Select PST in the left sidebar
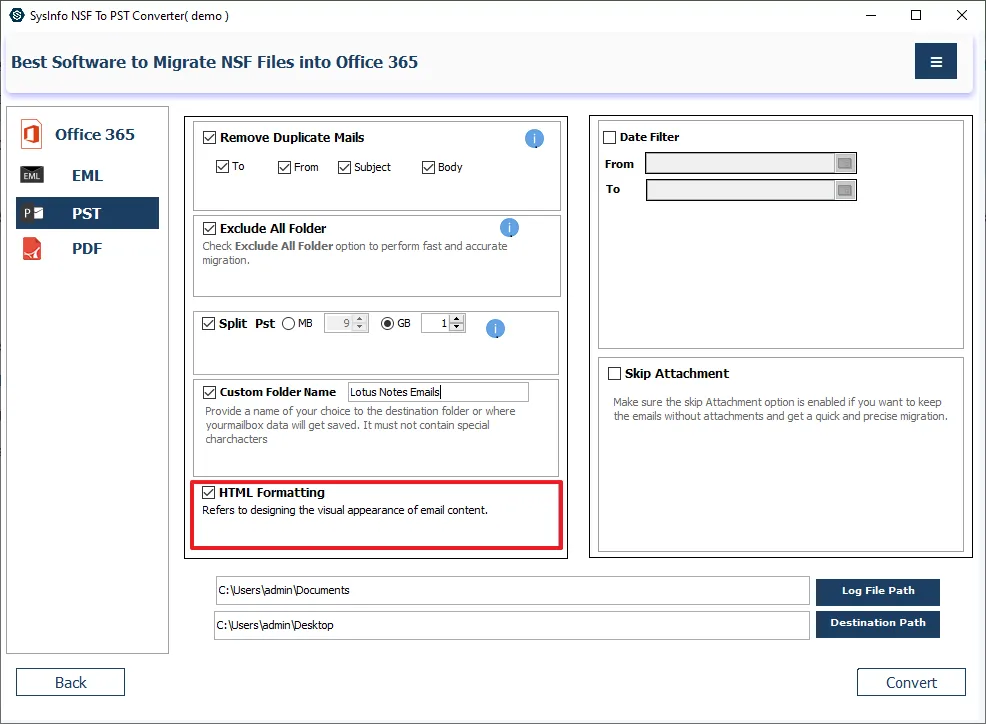986x724 pixels. pos(87,213)
